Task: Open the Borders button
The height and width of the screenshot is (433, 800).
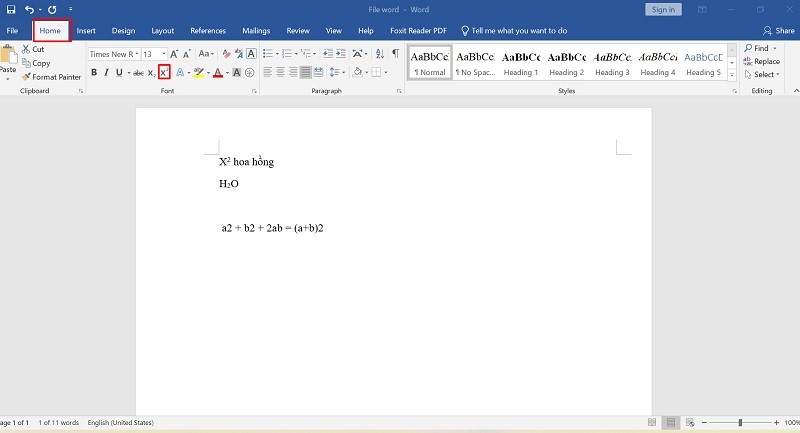Action: click(376, 72)
